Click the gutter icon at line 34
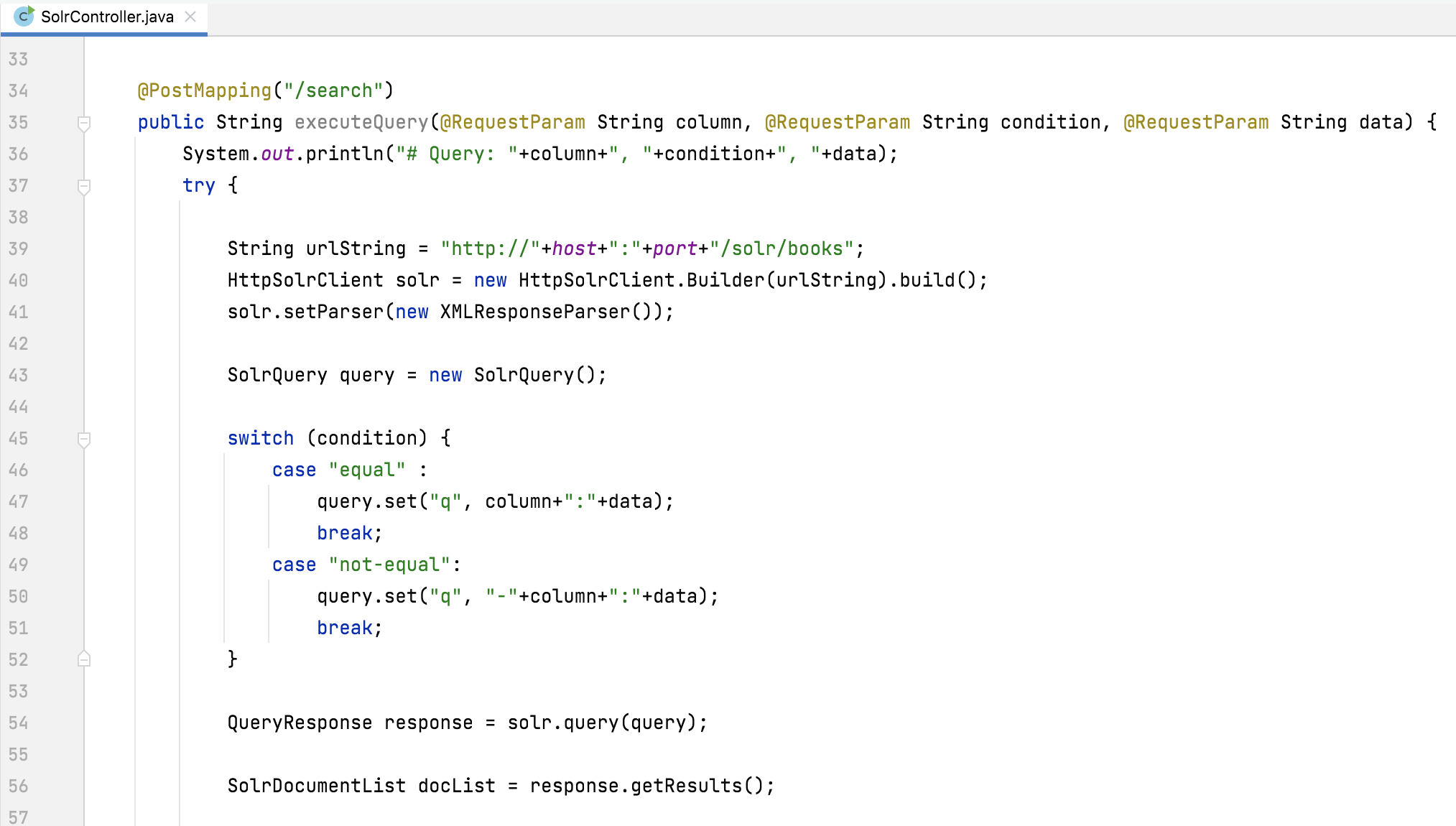 tap(85, 91)
